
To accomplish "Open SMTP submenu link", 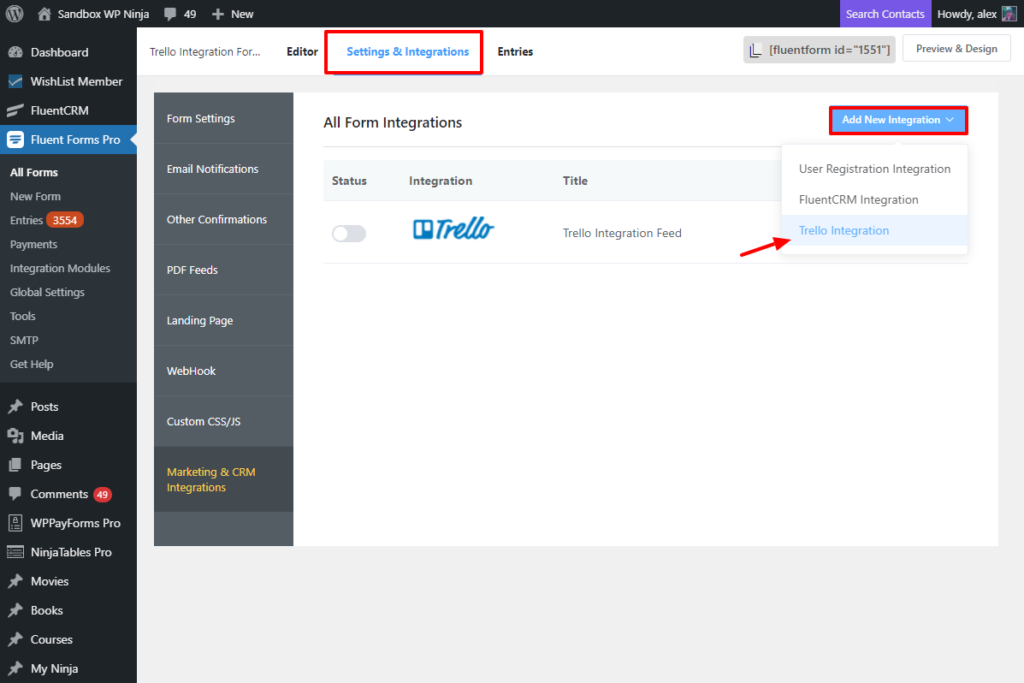I will click(x=24, y=340).
